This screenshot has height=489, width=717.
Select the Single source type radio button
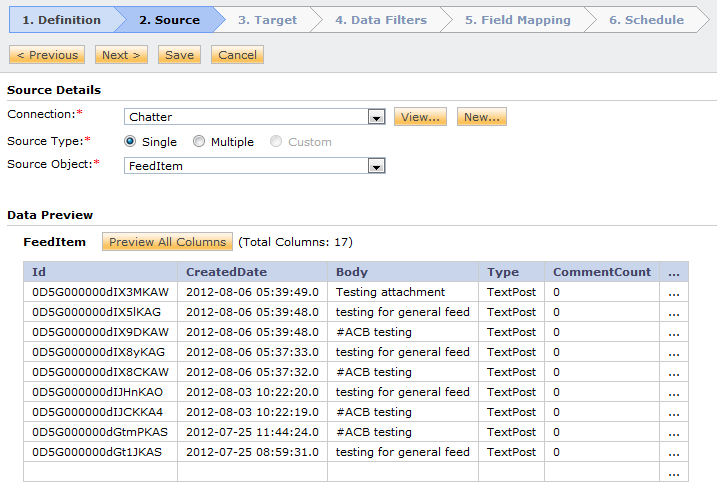[x=130, y=141]
